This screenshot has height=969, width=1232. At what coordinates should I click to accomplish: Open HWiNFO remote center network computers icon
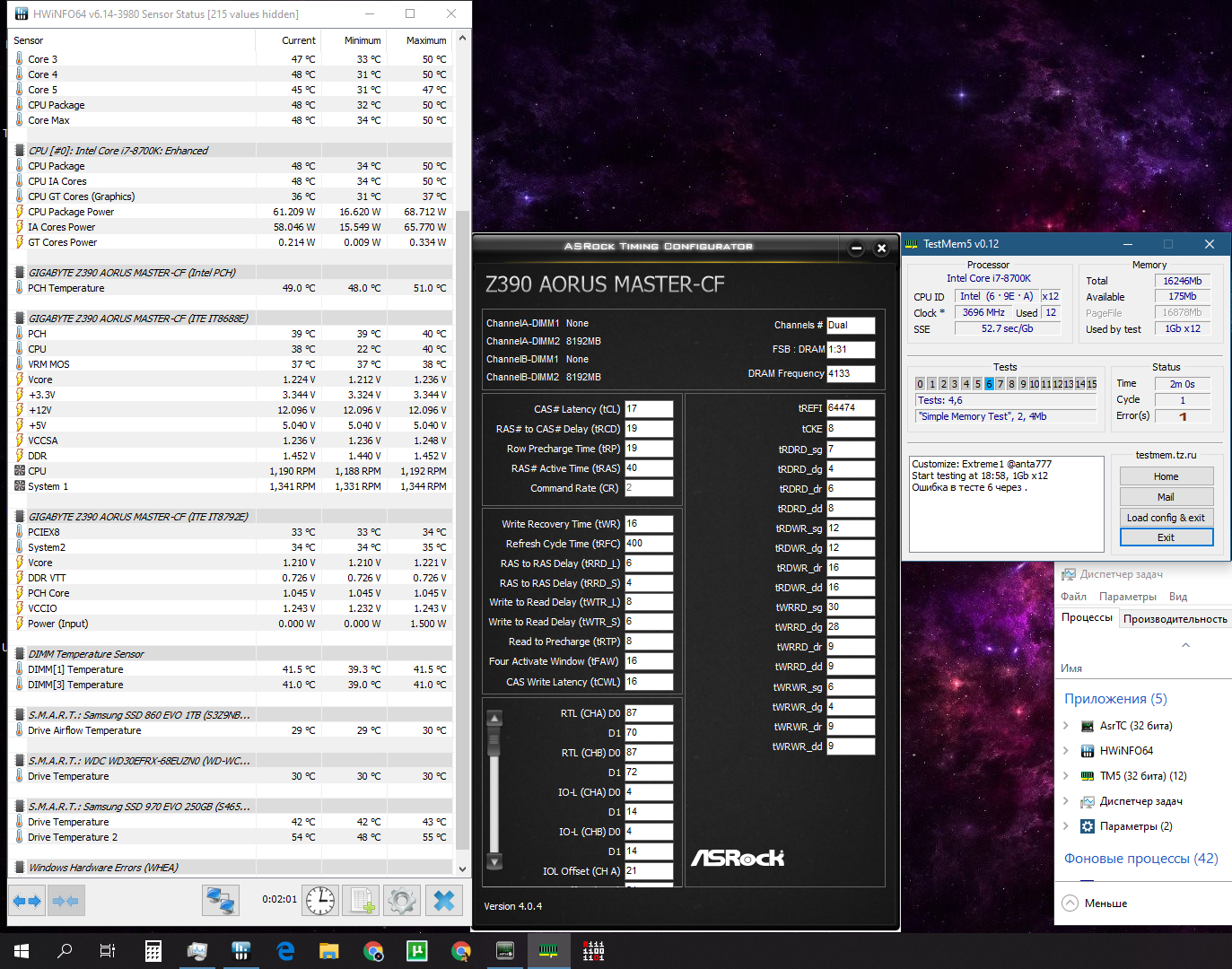(x=220, y=900)
